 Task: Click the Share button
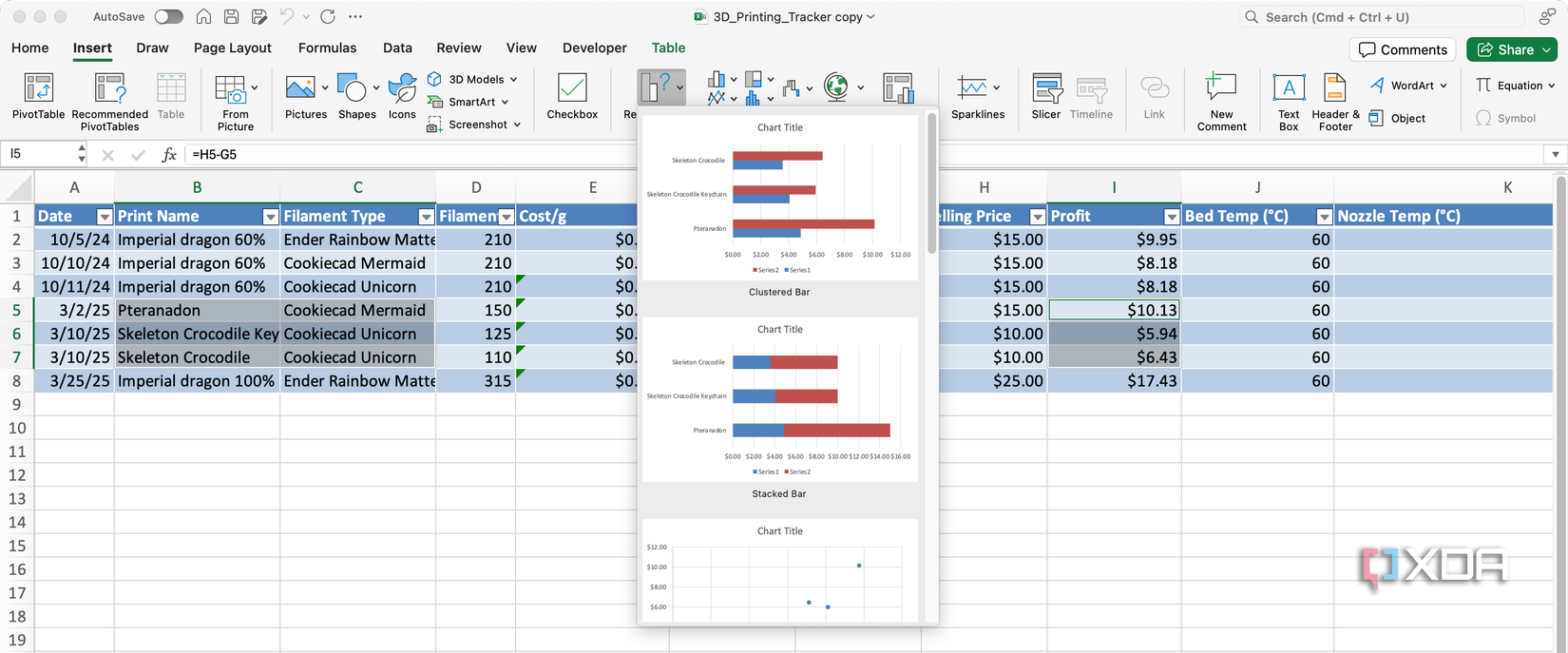click(x=1511, y=49)
